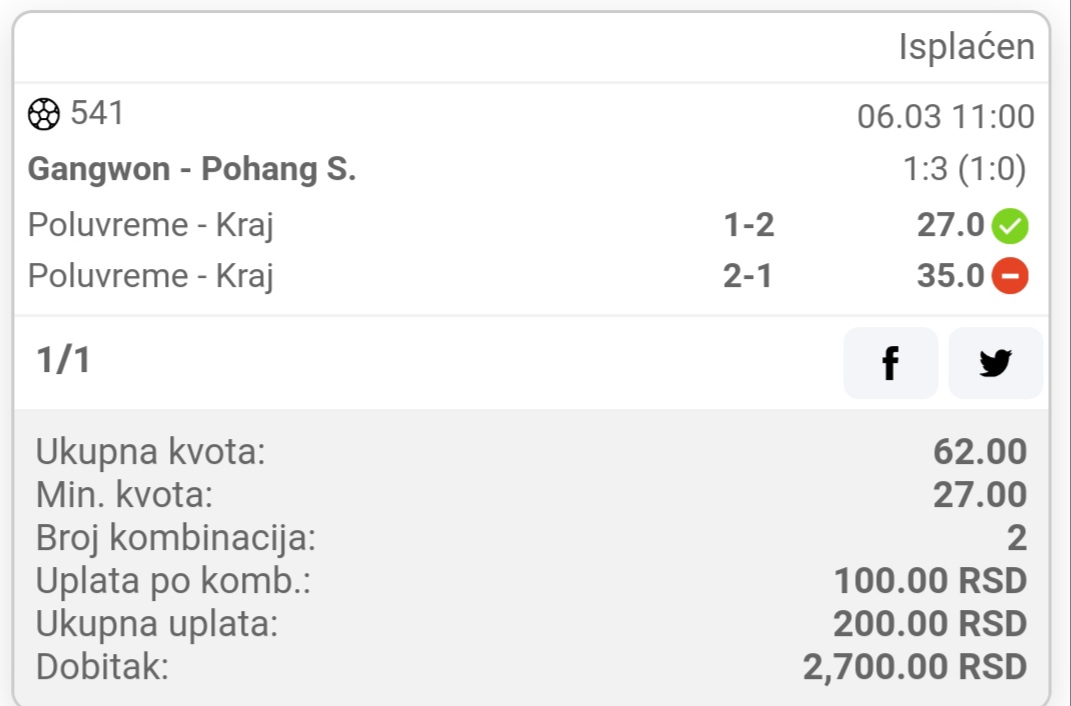This screenshot has height=706, width=1071.
Task: Click the 35.0 odds value
Action: coord(950,276)
